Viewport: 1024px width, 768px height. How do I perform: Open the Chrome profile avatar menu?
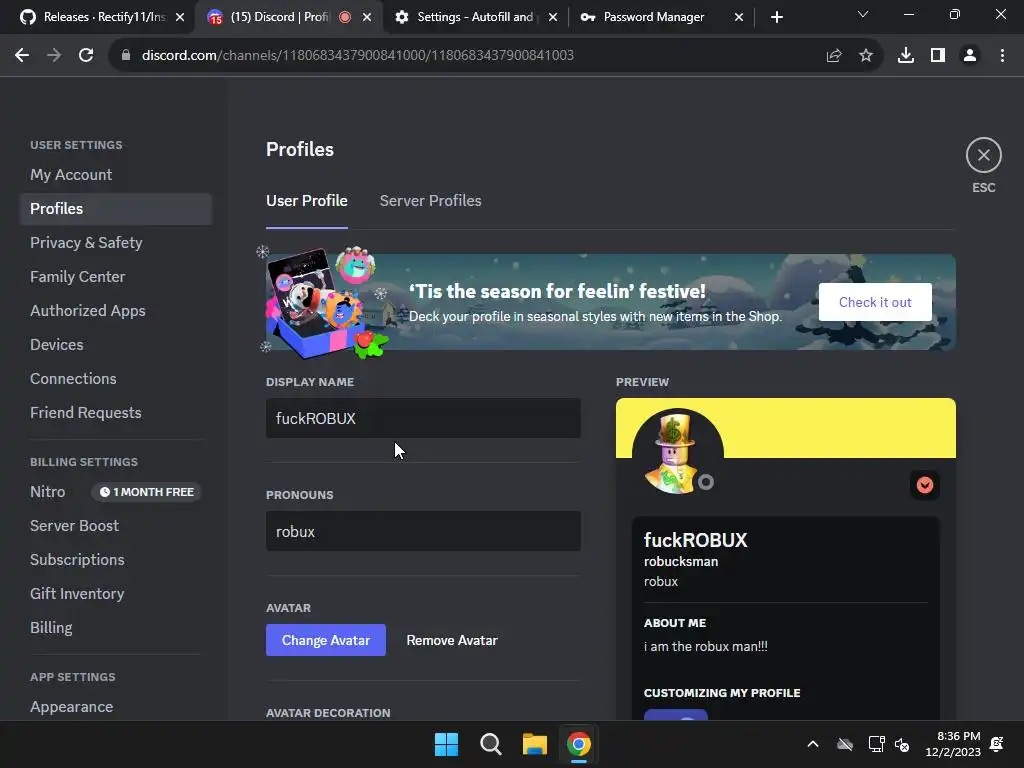click(970, 56)
